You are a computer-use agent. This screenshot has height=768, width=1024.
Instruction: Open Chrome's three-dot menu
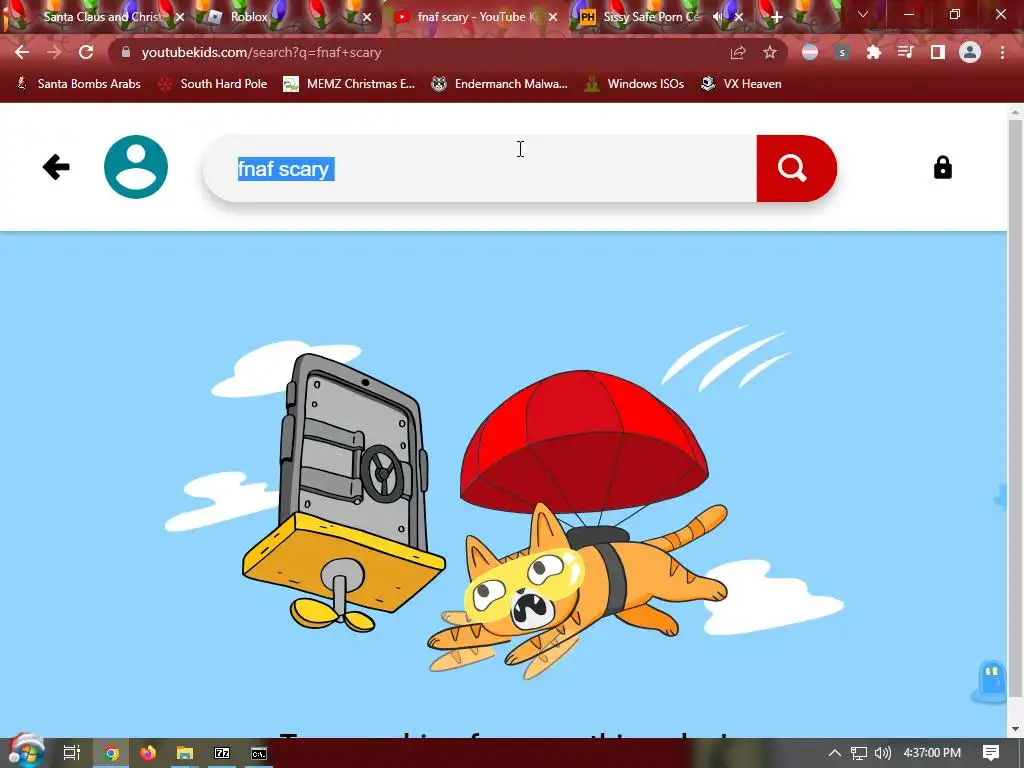click(x=1002, y=53)
